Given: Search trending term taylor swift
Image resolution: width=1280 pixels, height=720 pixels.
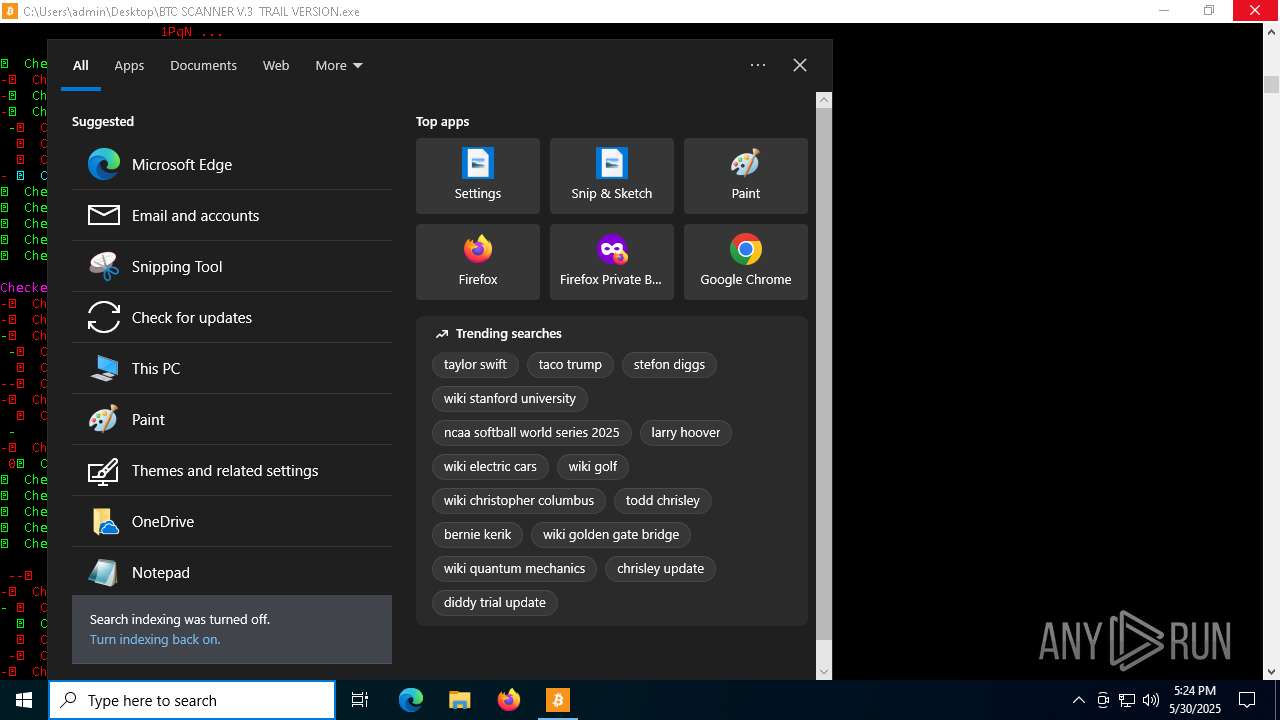Looking at the screenshot, I should (x=475, y=365).
